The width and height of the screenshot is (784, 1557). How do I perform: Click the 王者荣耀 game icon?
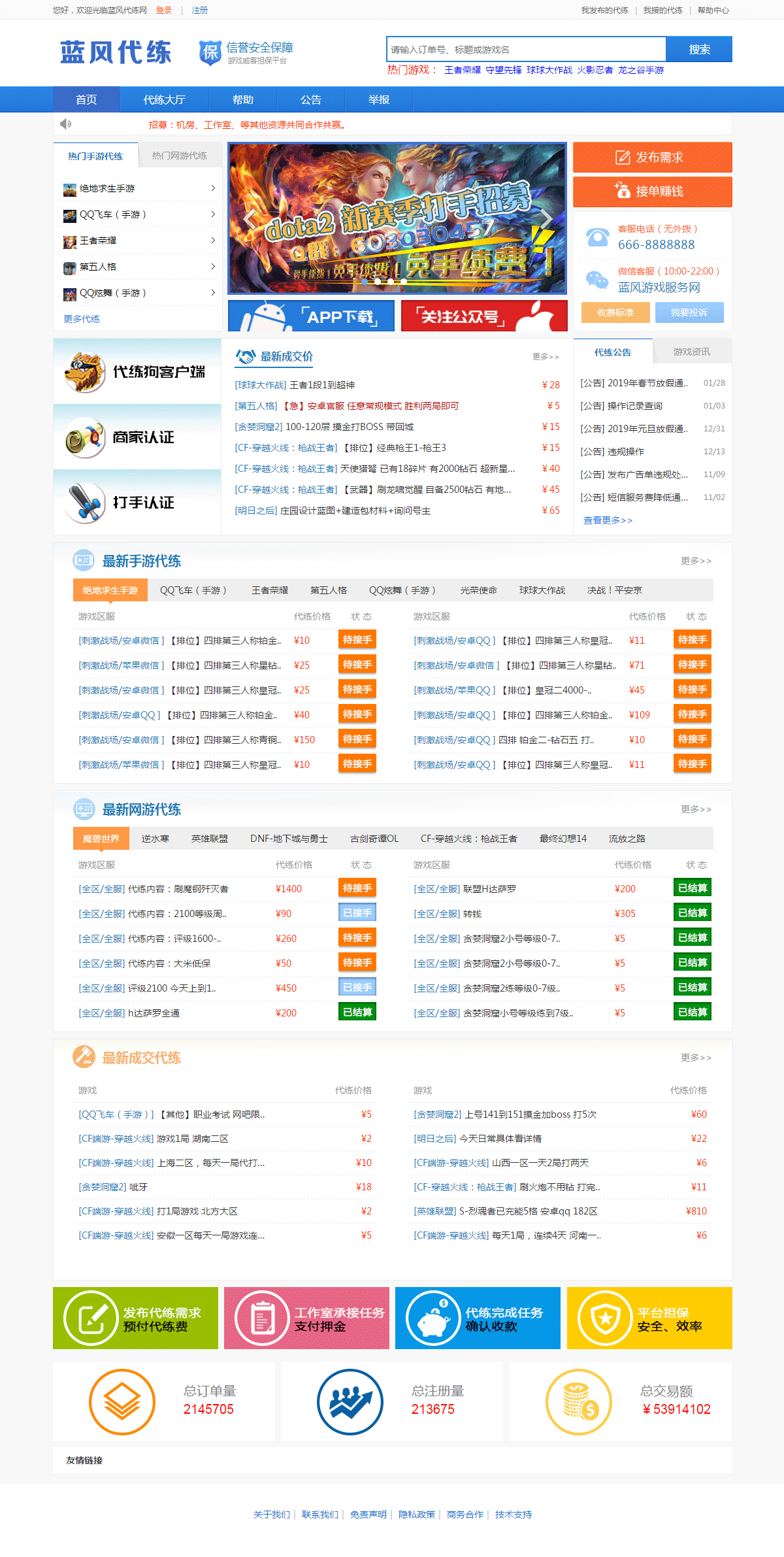70,242
